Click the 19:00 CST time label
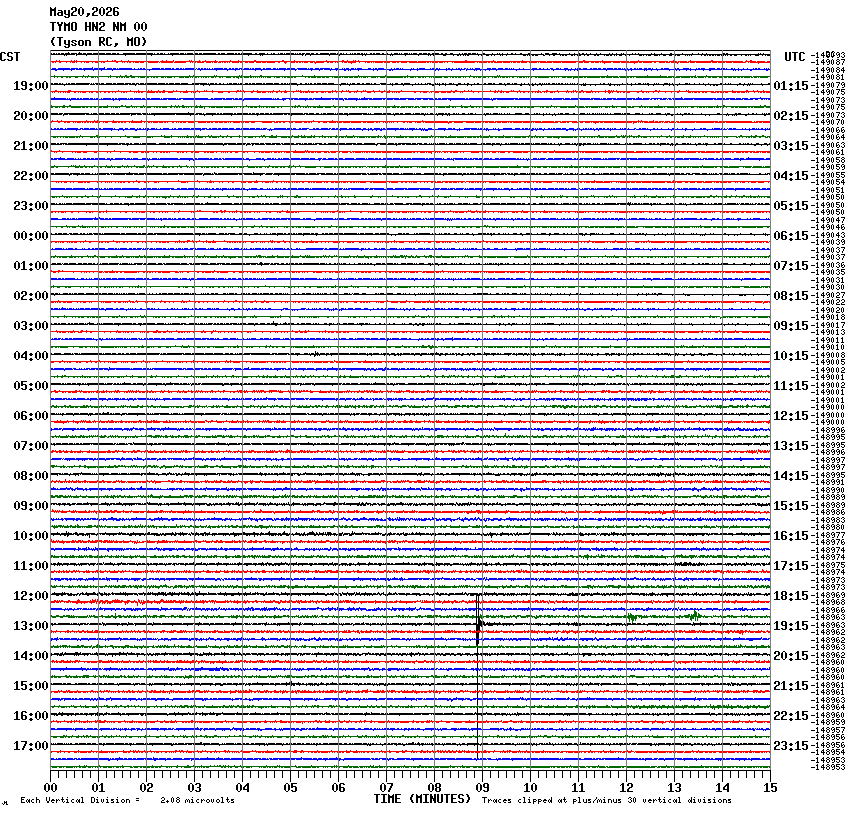The height and width of the screenshot is (814, 850). pos(31,86)
